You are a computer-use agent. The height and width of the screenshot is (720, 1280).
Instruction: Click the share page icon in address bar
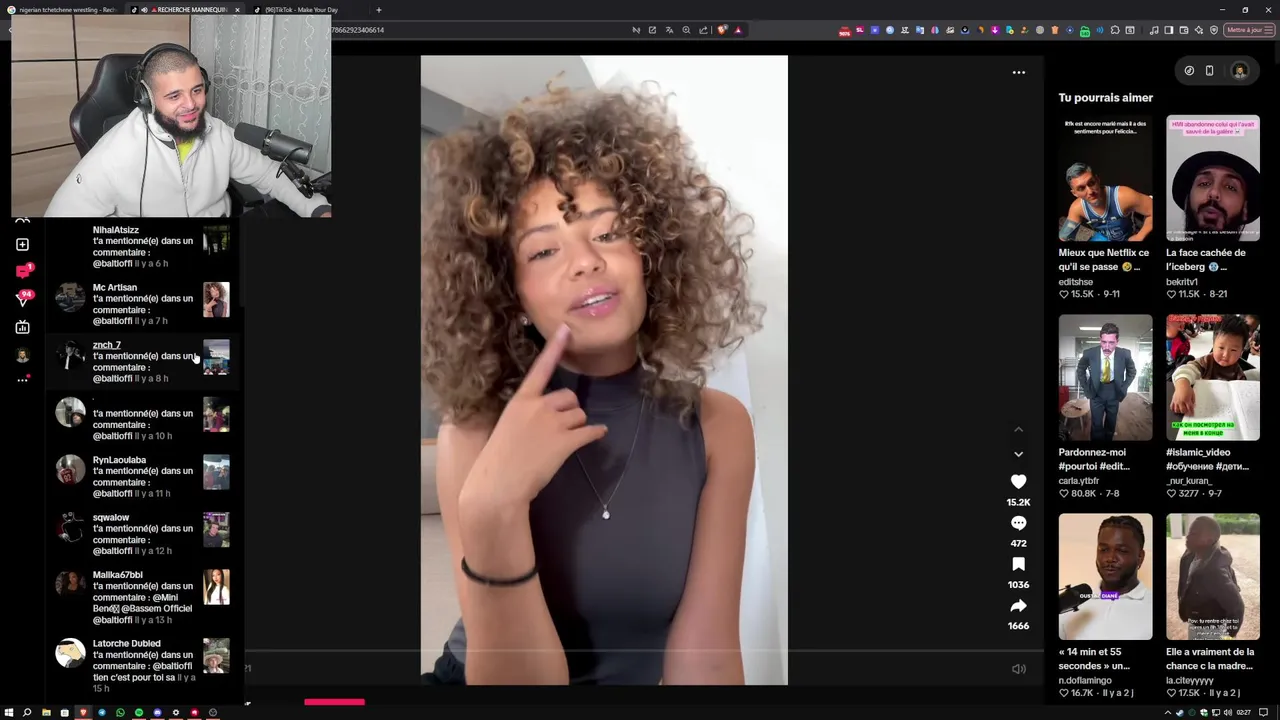(x=703, y=30)
